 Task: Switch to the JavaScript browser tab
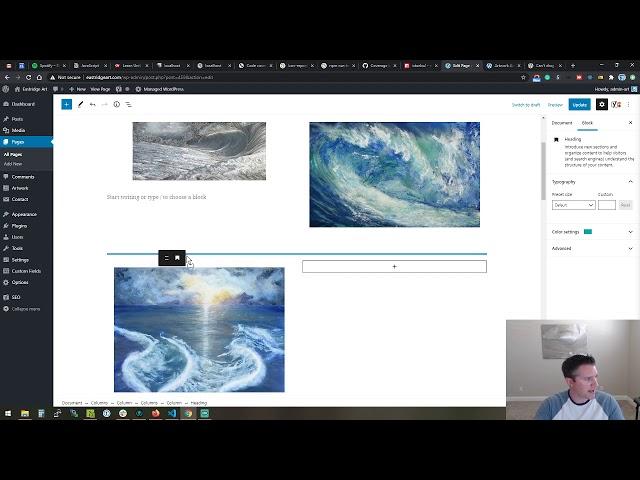point(90,65)
